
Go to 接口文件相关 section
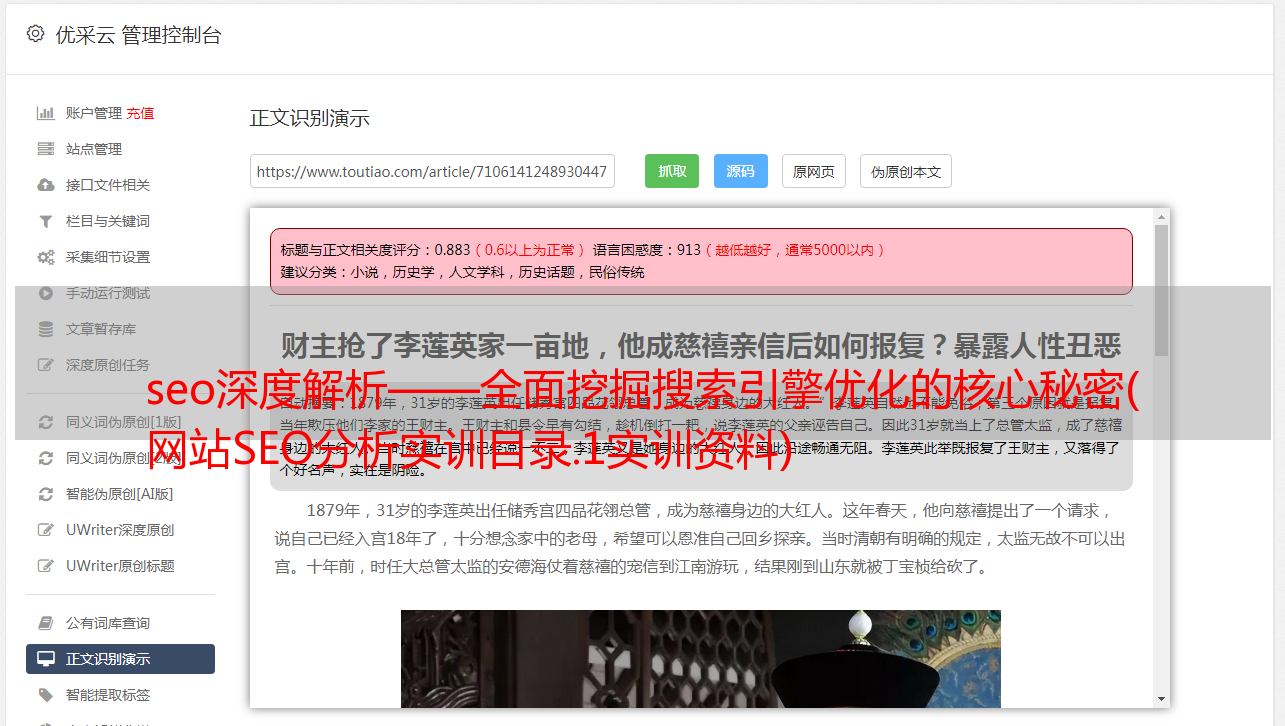click(x=108, y=185)
